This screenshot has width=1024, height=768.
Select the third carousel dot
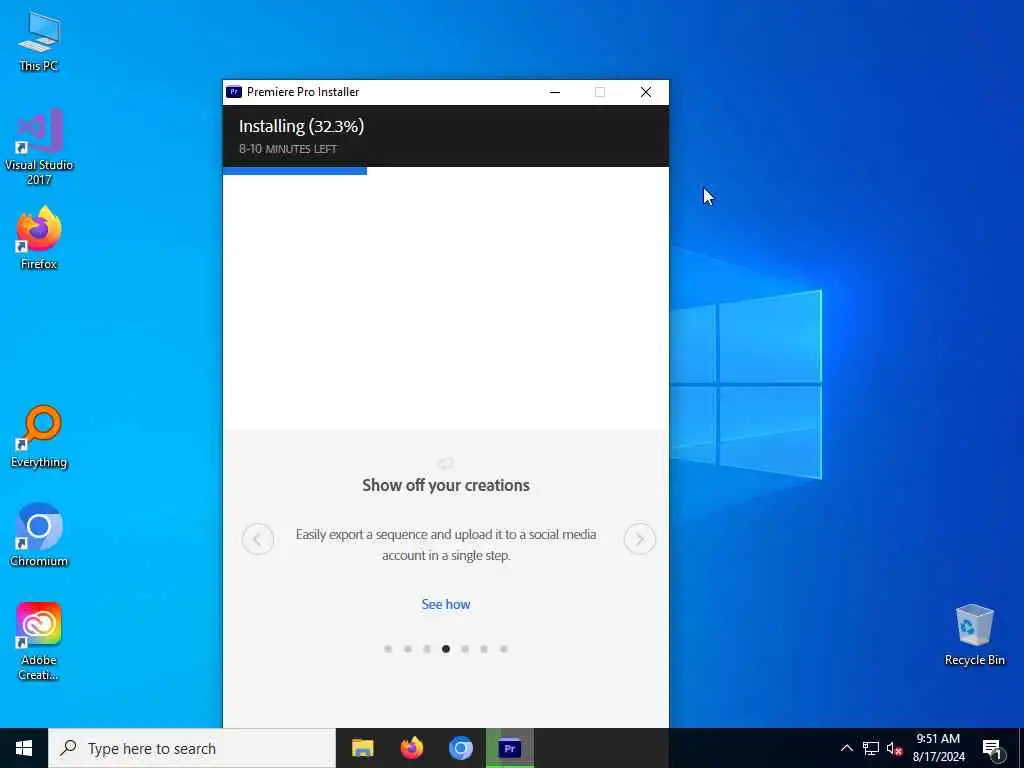426,649
